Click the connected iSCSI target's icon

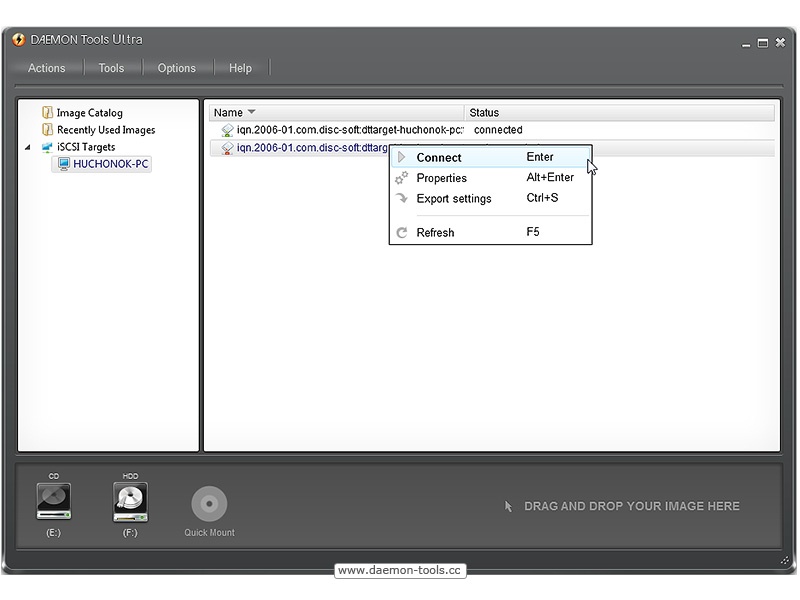click(x=227, y=130)
